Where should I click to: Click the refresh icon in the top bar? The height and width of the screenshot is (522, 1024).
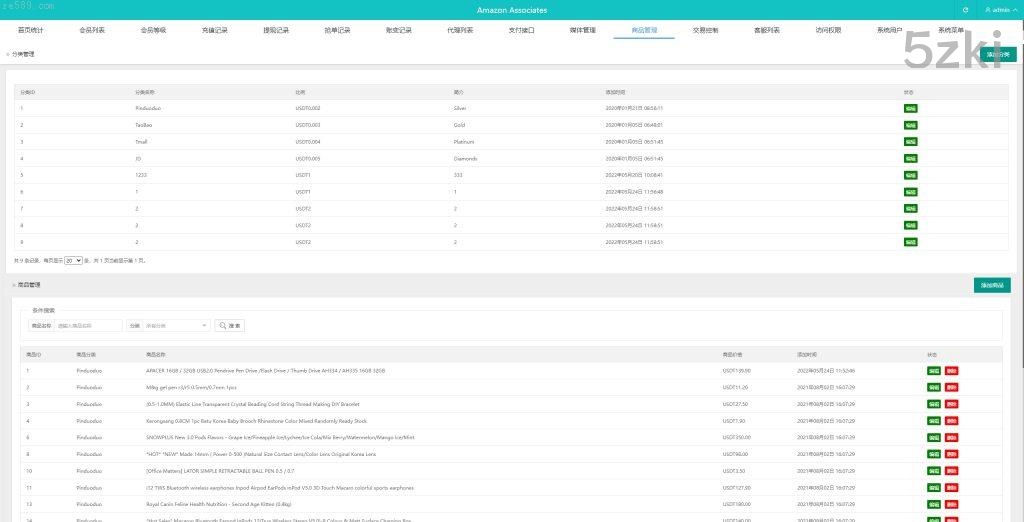click(x=965, y=10)
